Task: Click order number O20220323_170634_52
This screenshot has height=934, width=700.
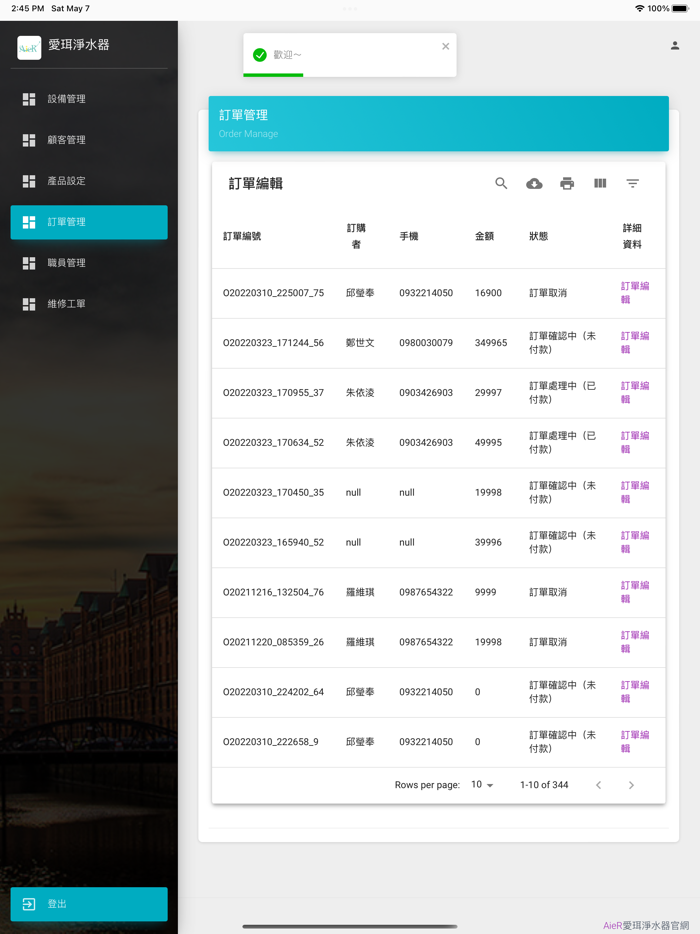Action: pyautogui.click(x=273, y=443)
